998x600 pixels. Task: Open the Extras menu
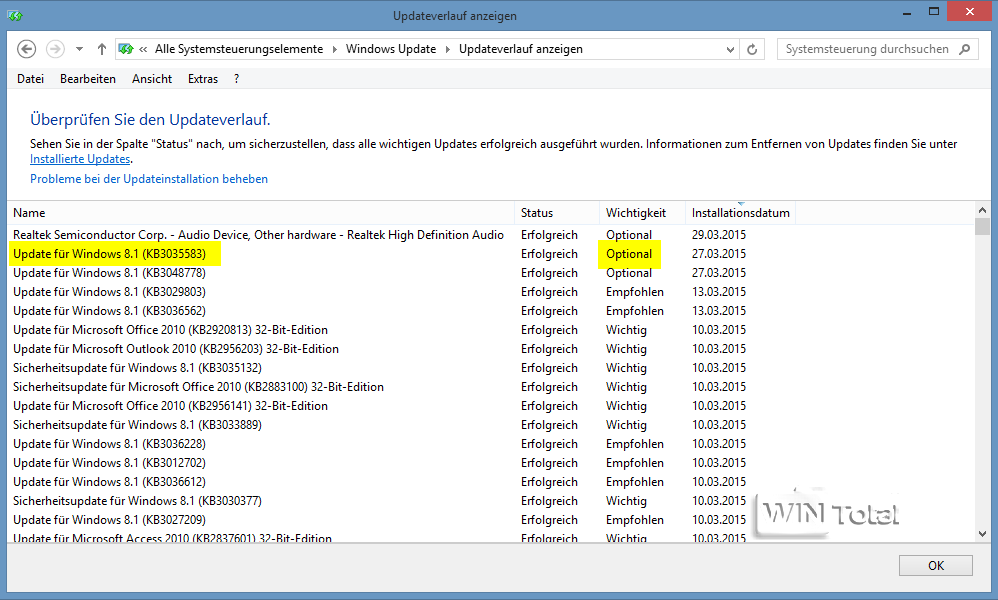tap(203, 79)
